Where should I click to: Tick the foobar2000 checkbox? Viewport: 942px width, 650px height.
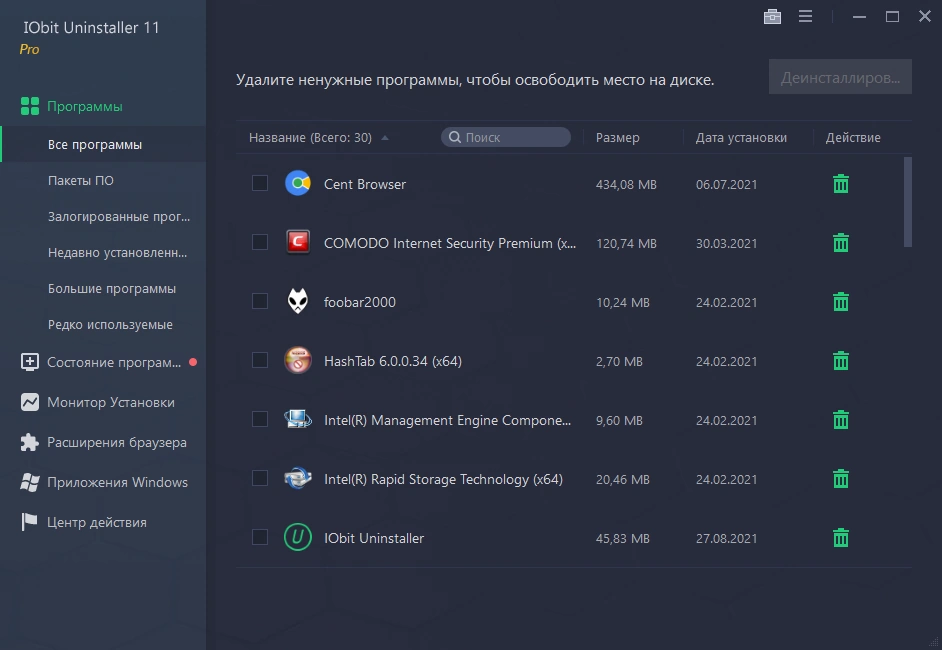[x=260, y=301]
